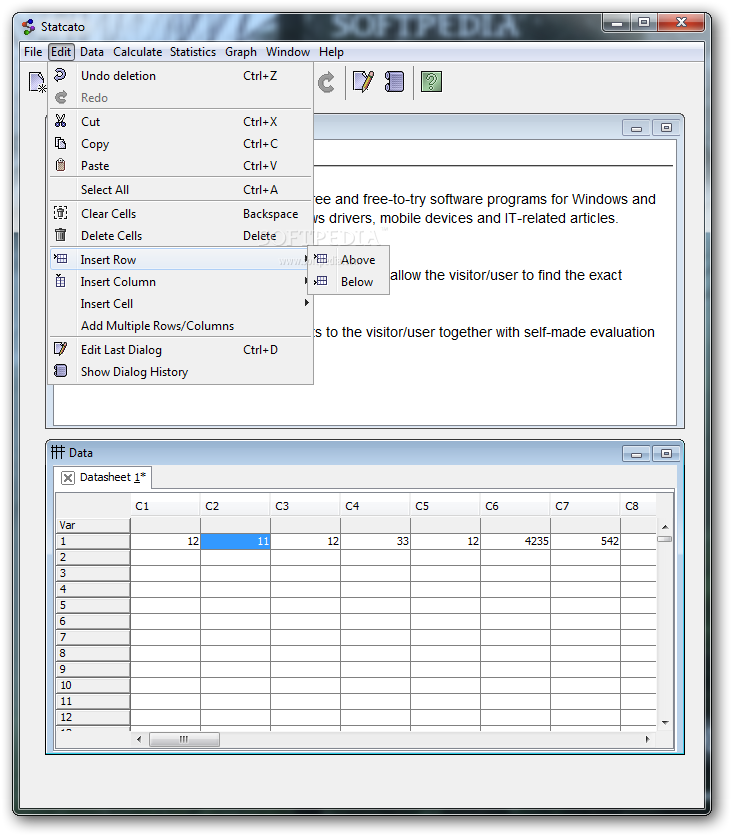Click the icon beside Below in submenu

coord(321,280)
